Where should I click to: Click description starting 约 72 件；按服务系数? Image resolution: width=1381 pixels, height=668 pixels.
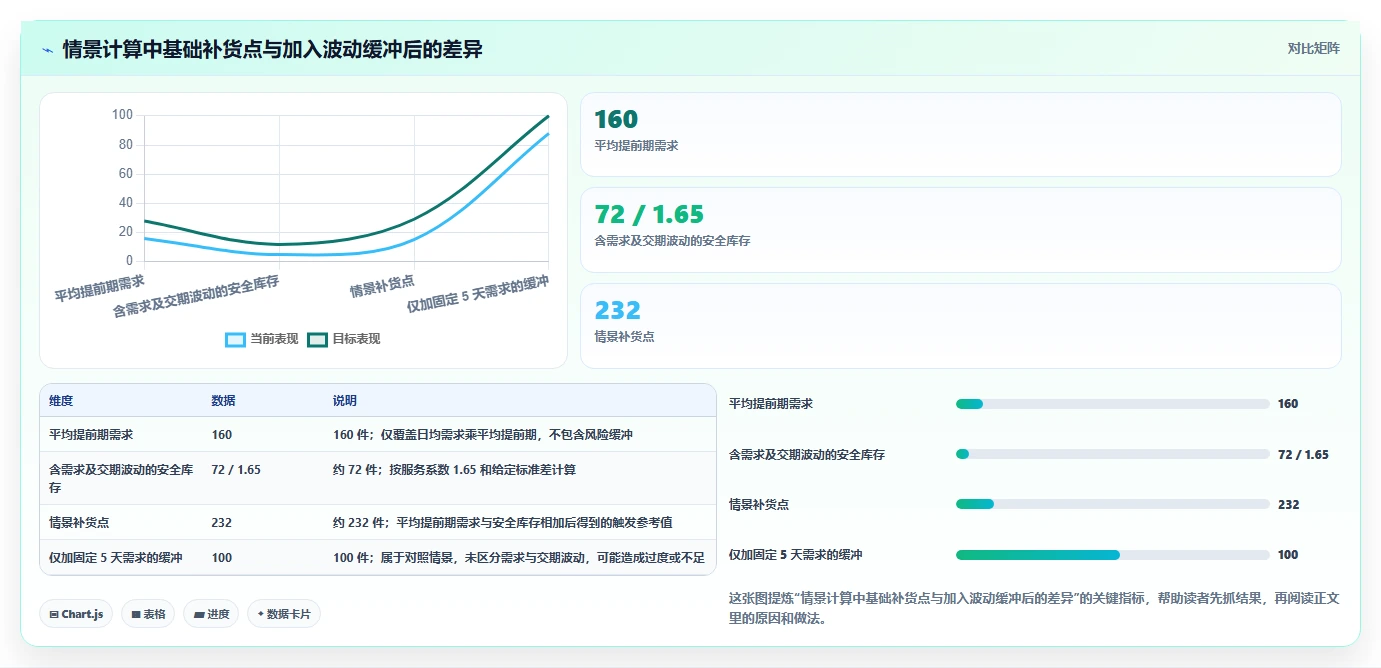point(454,470)
